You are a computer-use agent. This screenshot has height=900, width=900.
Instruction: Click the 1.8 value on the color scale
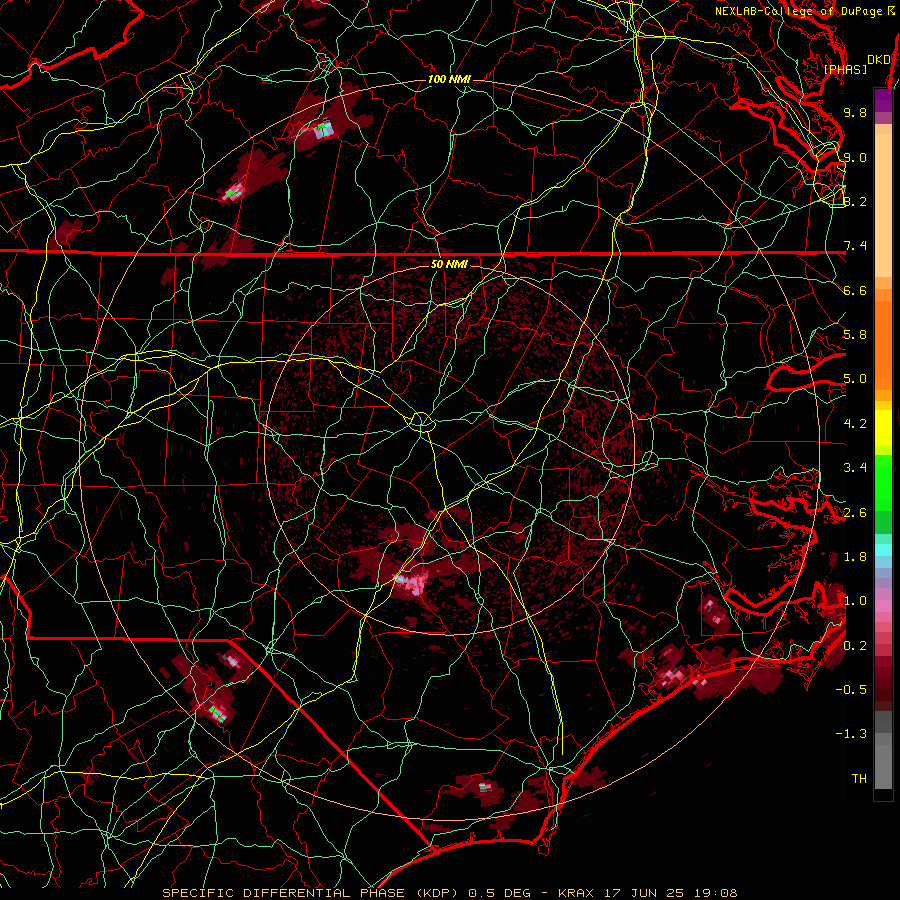point(855,557)
